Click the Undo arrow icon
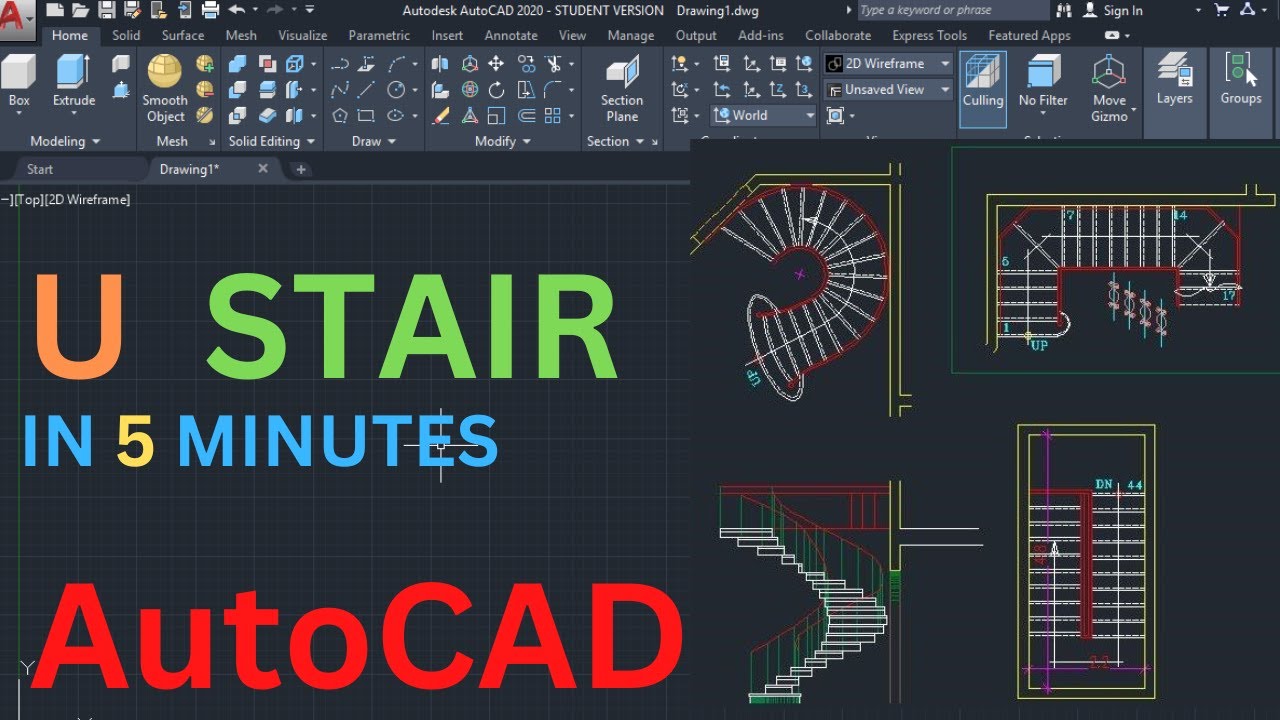The image size is (1280, 720). pyautogui.click(x=236, y=10)
